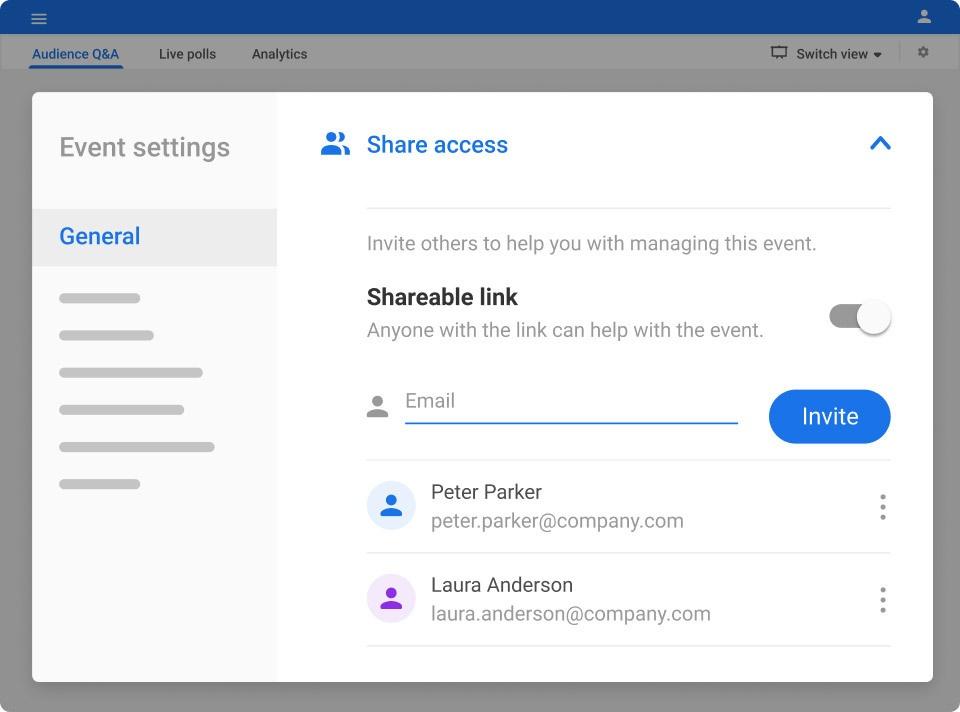The height and width of the screenshot is (712, 960).
Task: Collapse the Share access section chevron
Action: pos(880,144)
